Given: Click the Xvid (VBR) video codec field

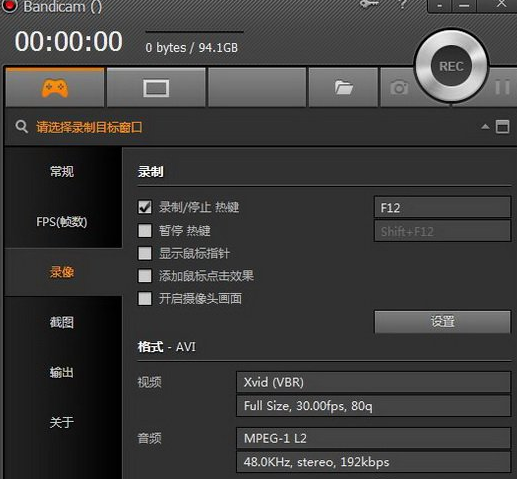Looking at the screenshot, I should (373, 382).
